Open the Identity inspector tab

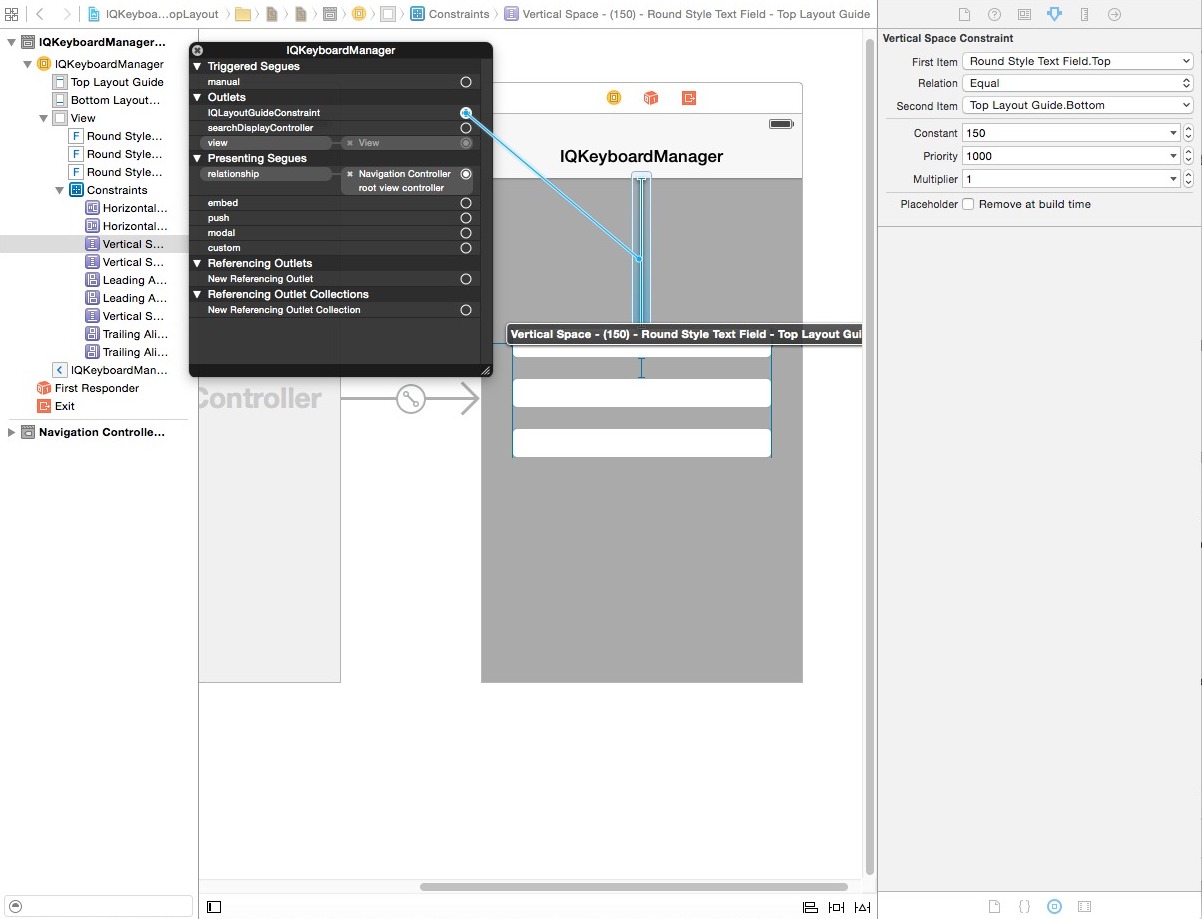click(x=1024, y=15)
